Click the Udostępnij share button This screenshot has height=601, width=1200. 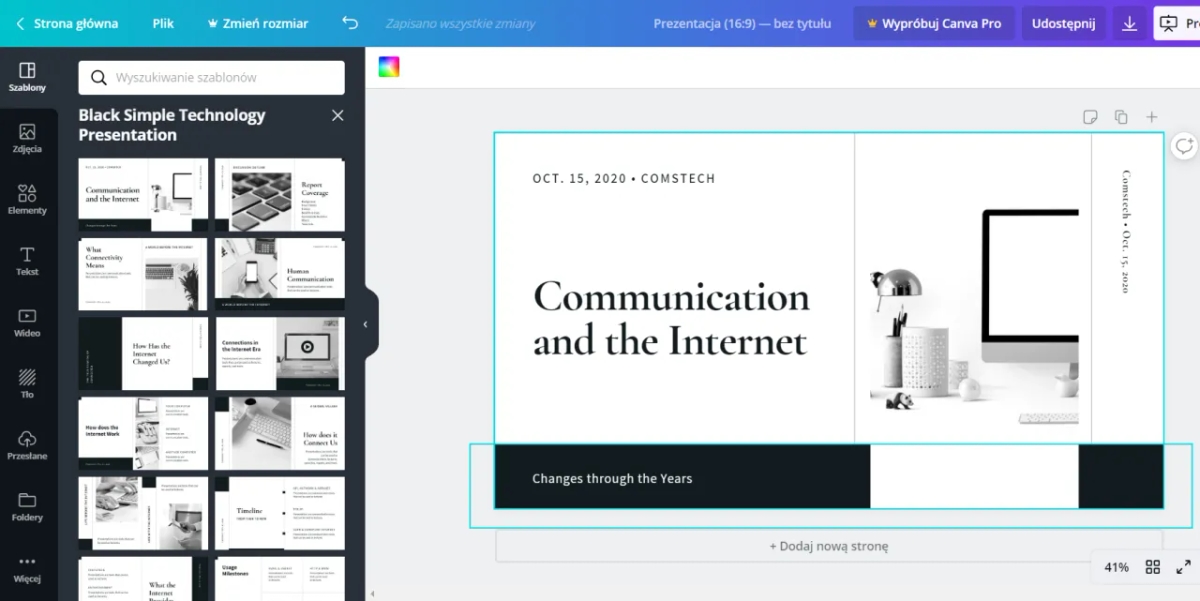pos(1063,23)
